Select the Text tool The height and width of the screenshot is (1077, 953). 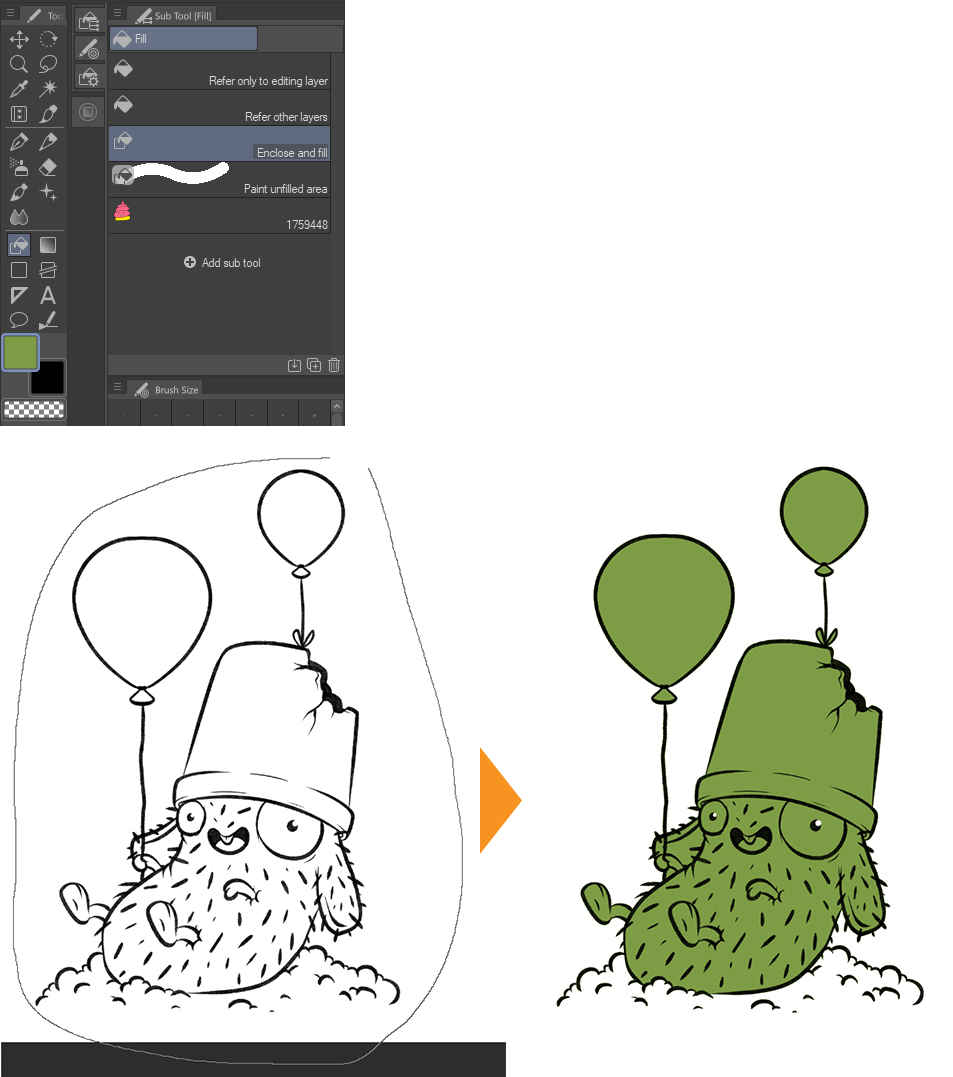pos(48,295)
